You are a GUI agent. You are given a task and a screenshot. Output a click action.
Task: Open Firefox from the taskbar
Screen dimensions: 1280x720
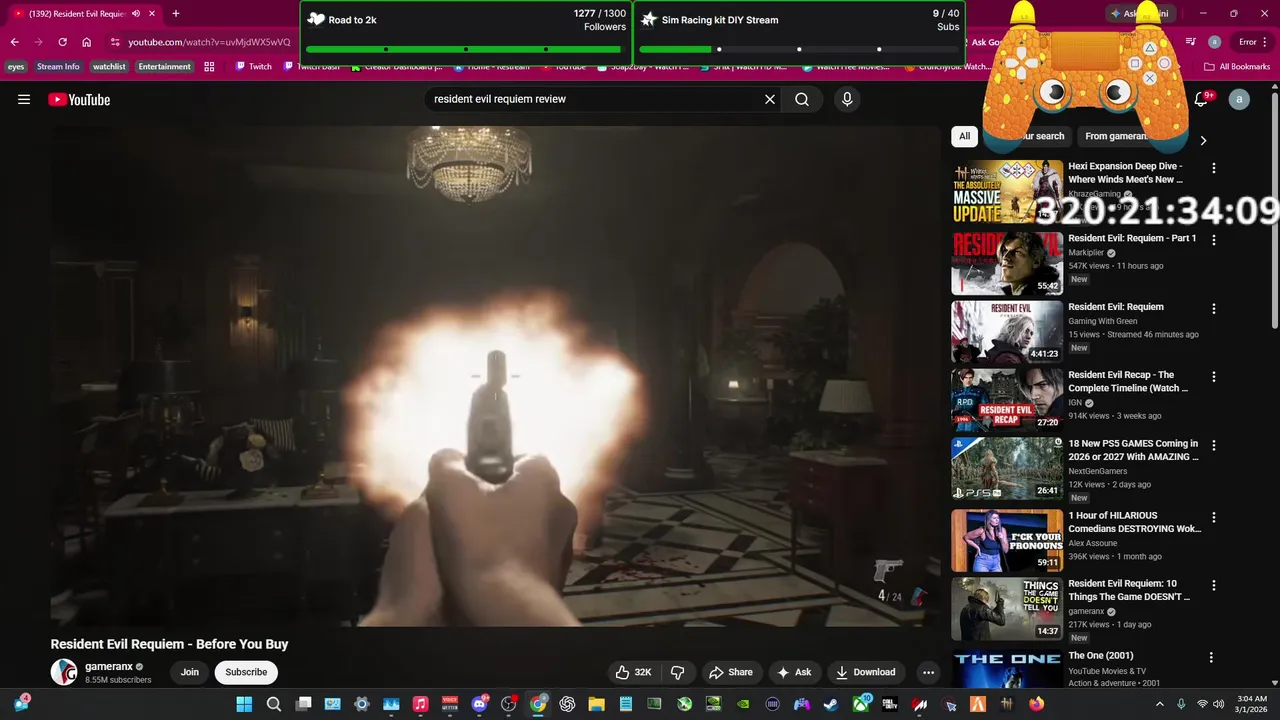pos(1037,704)
